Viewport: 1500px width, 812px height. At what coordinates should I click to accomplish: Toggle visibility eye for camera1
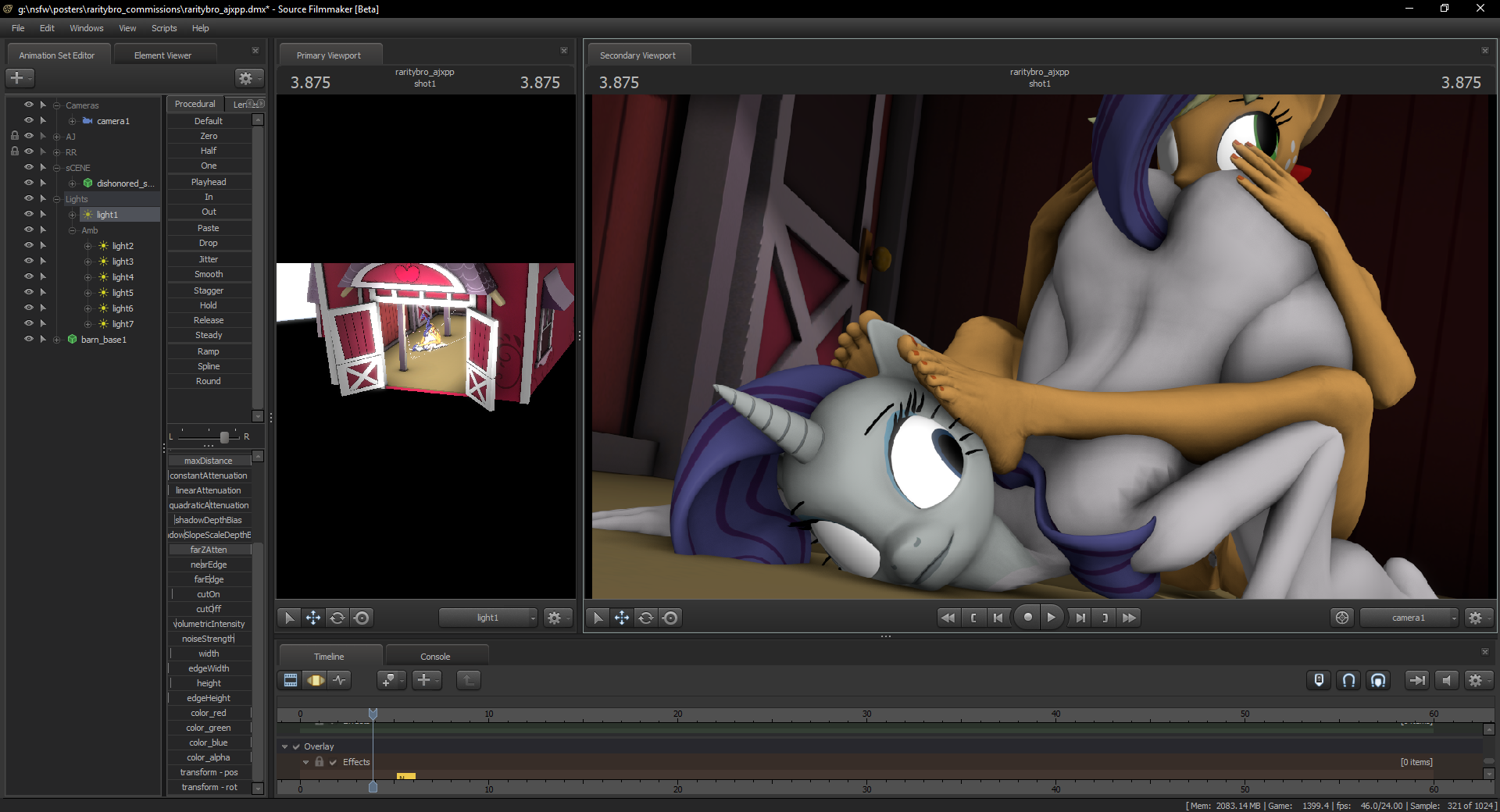coord(29,120)
